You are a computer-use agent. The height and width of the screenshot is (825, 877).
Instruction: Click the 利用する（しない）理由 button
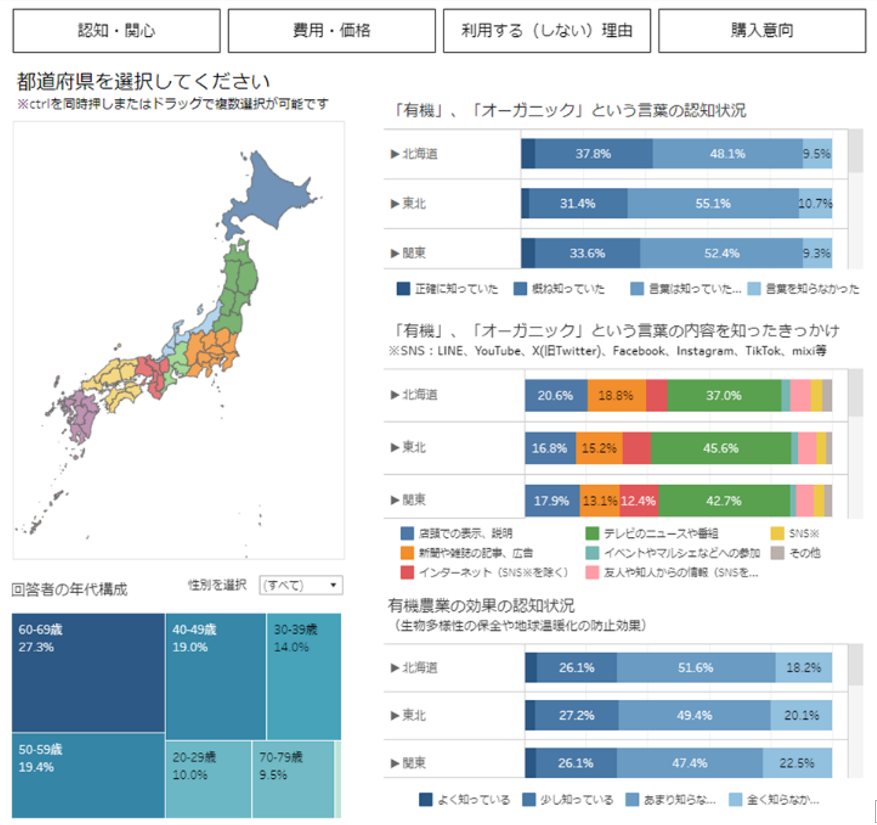(x=548, y=30)
